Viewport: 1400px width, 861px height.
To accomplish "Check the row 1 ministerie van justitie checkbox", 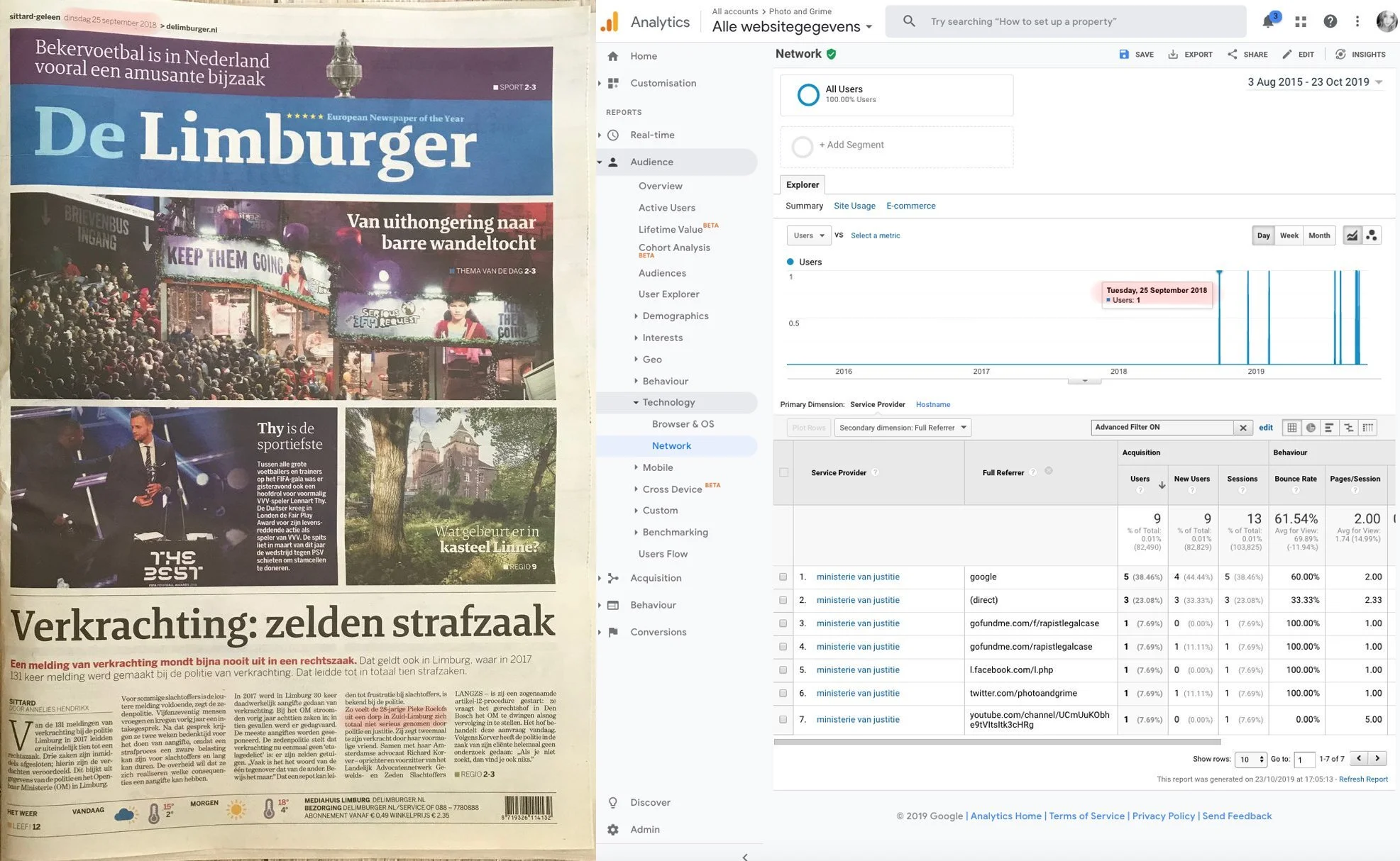I will (x=783, y=577).
